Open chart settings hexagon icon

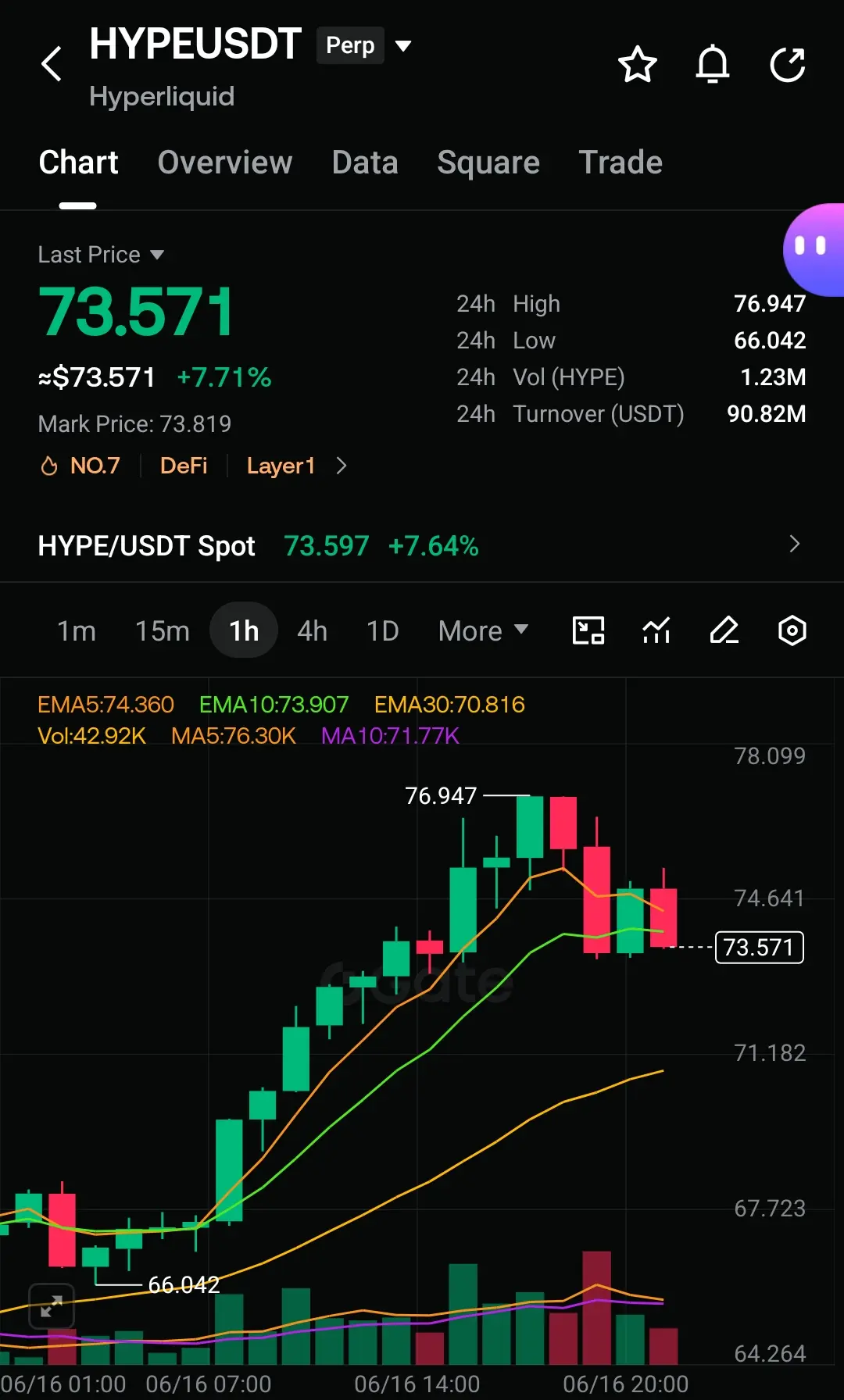(x=792, y=630)
